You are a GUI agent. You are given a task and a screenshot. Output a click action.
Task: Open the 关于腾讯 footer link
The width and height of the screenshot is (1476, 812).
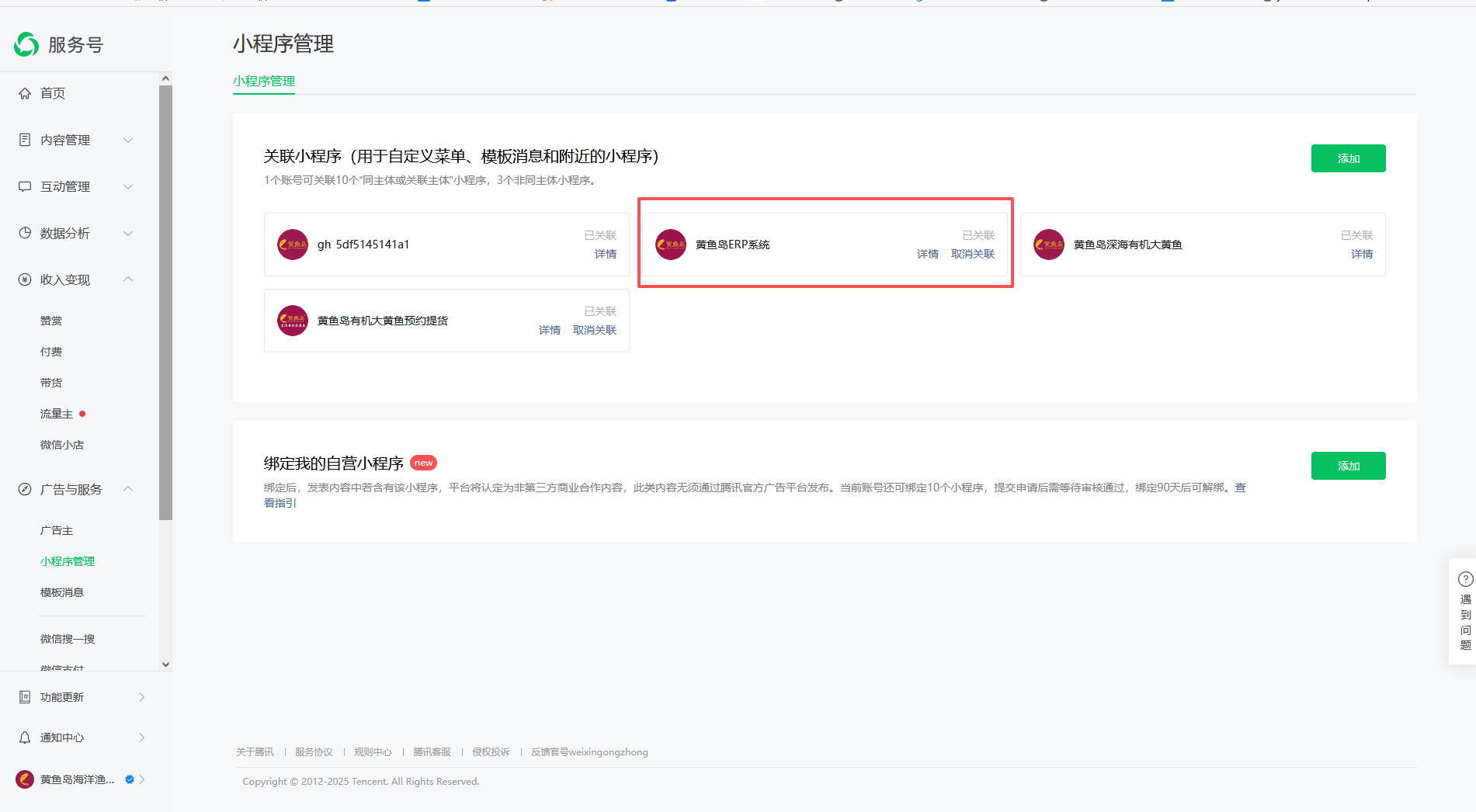(x=255, y=752)
